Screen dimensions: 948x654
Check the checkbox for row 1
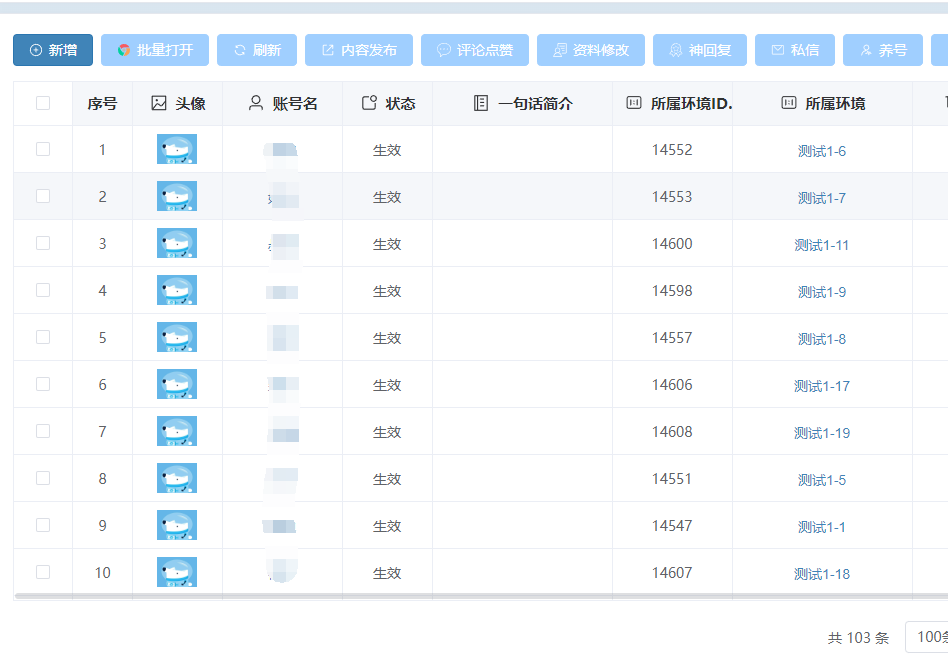click(41, 149)
